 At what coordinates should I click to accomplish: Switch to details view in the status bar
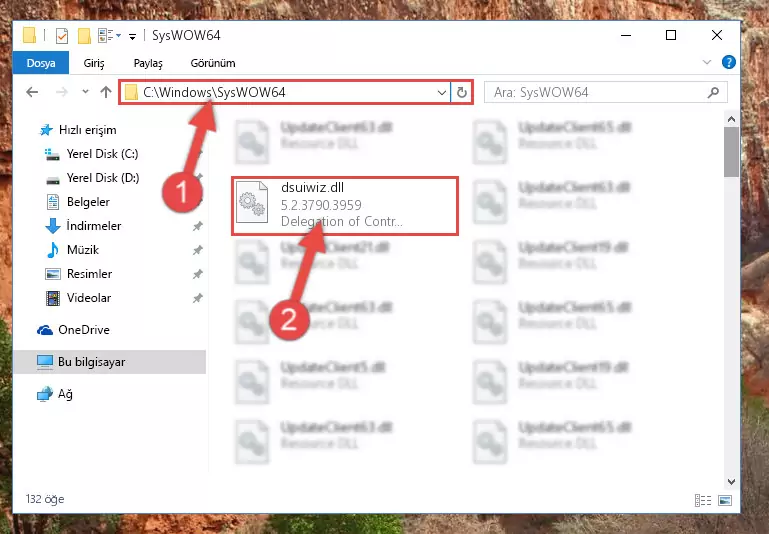pos(703,500)
